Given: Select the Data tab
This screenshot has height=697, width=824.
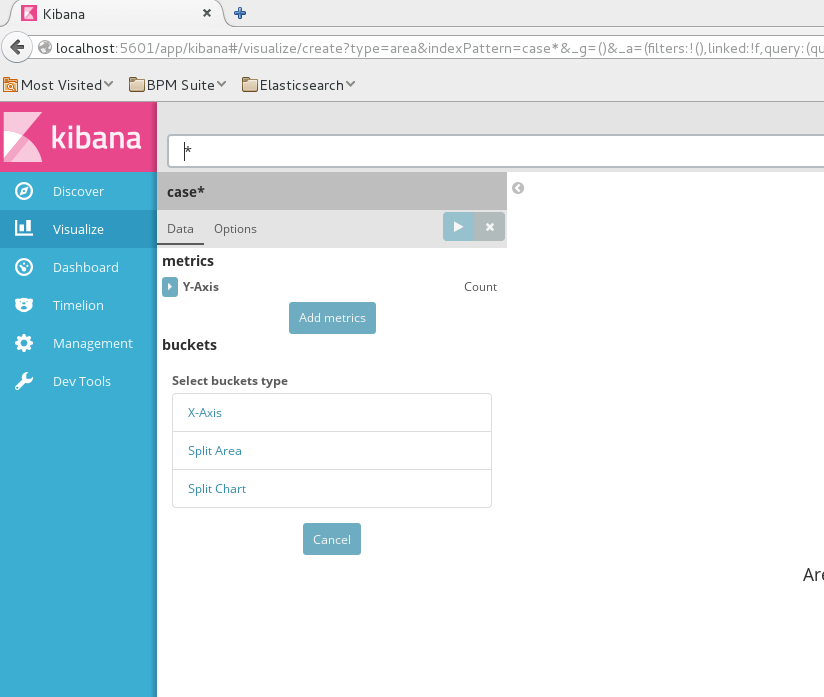Looking at the screenshot, I should (x=180, y=229).
